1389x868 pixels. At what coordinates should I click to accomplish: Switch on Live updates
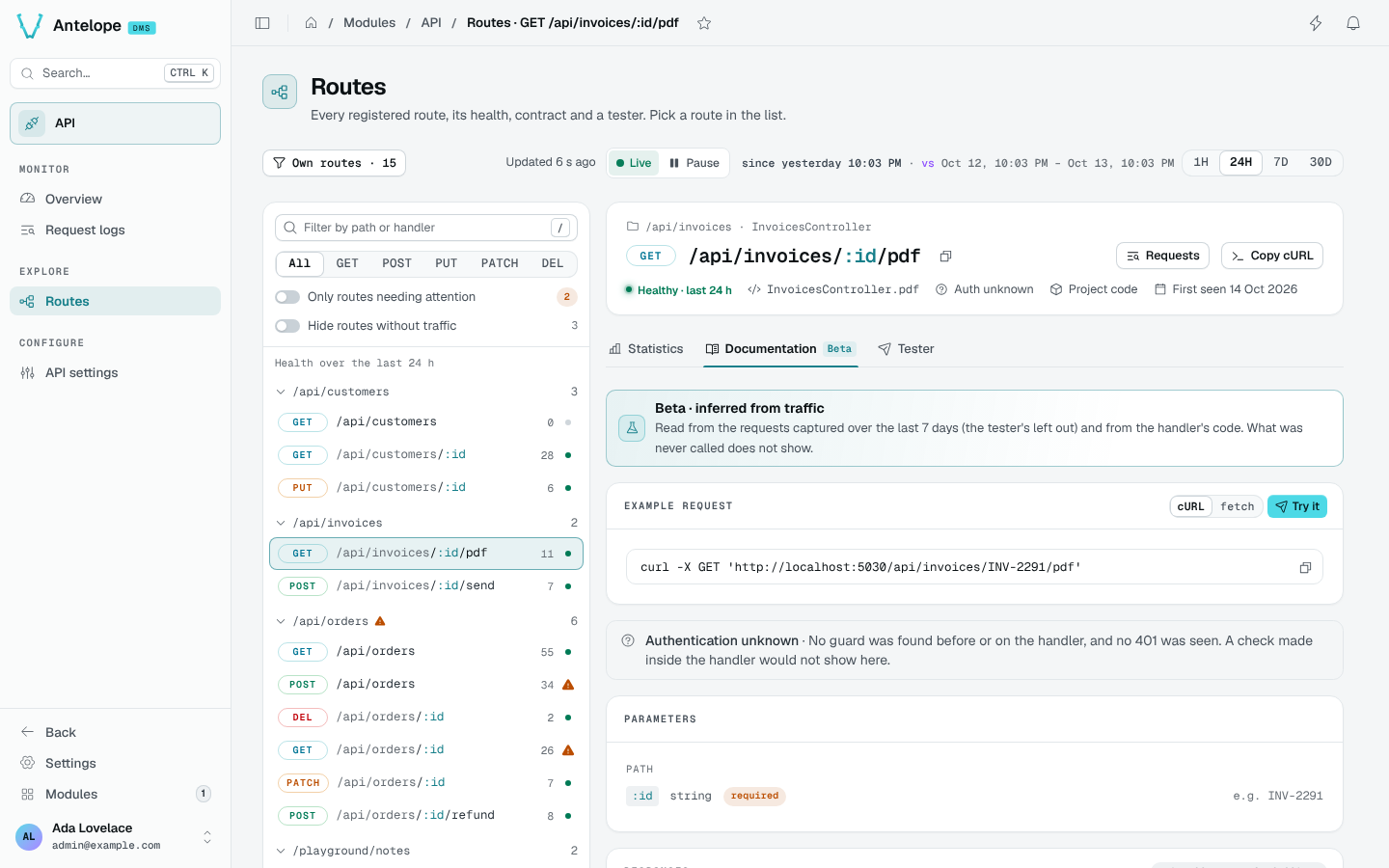click(x=634, y=163)
